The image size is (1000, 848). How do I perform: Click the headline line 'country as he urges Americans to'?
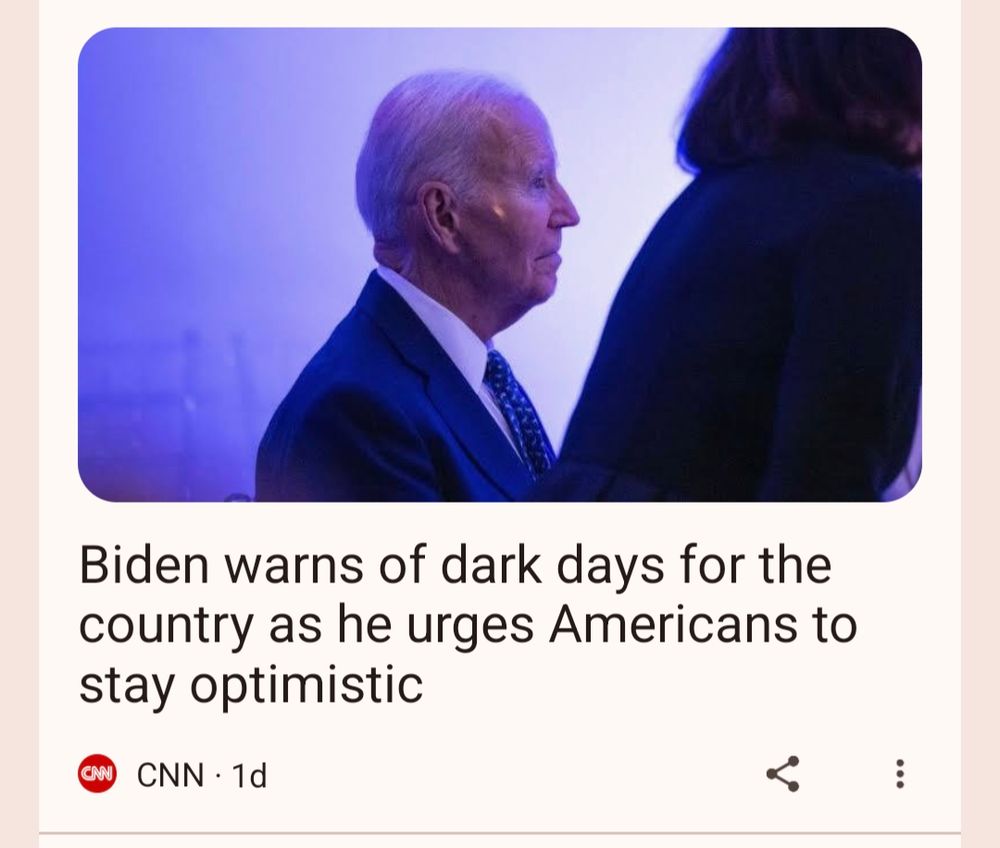coord(468,625)
